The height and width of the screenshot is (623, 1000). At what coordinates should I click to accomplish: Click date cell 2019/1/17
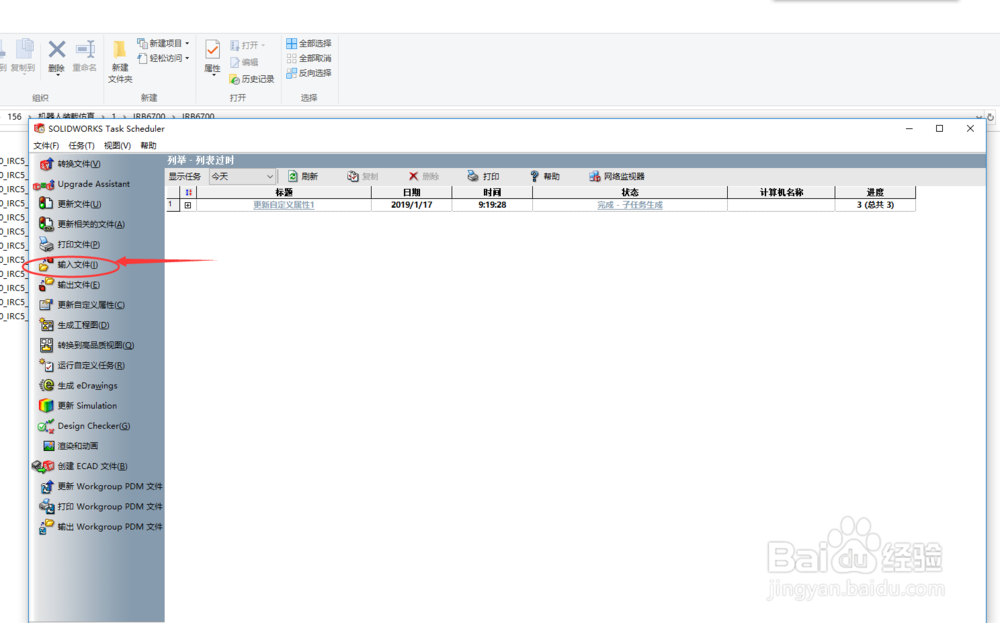pyautogui.click(x=411, y=205)
